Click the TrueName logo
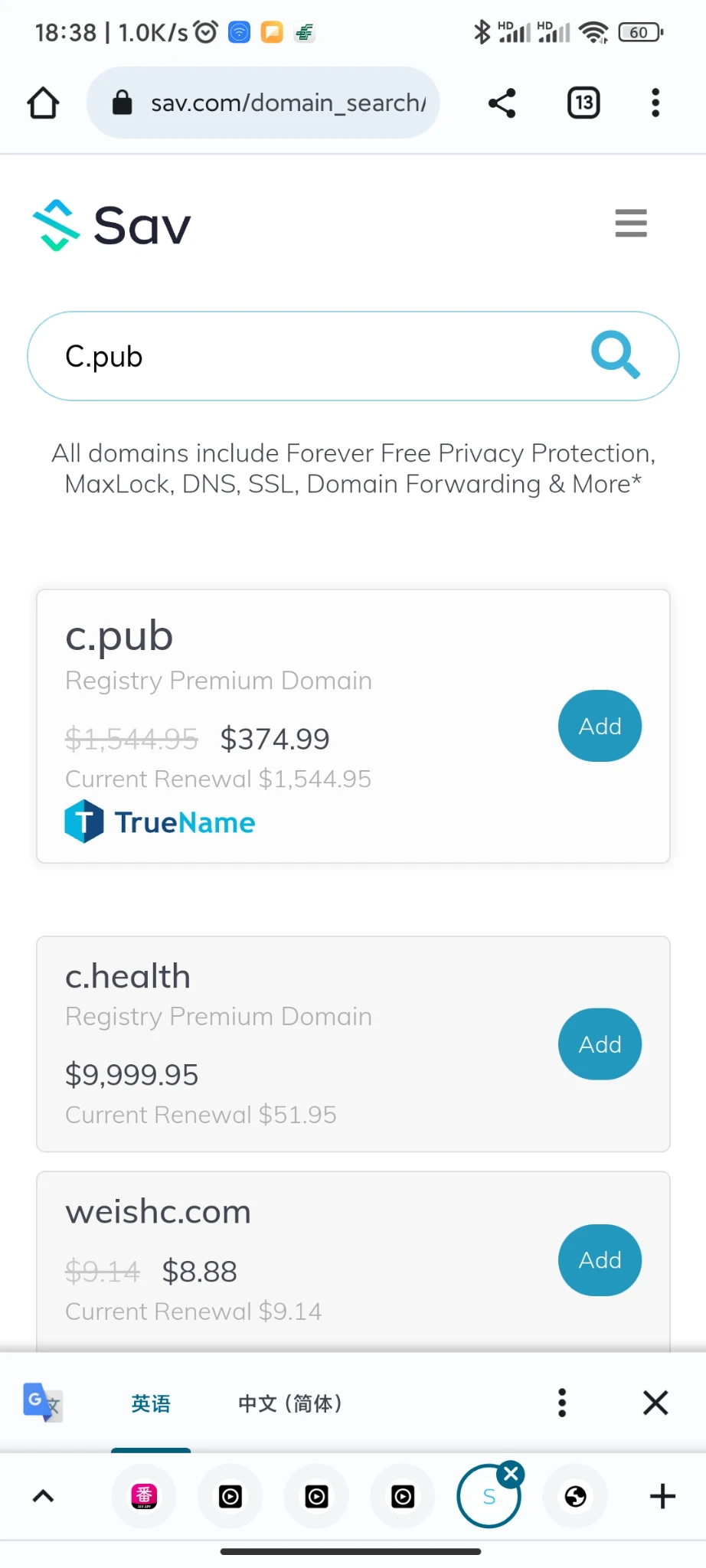 tap(160, 822)
